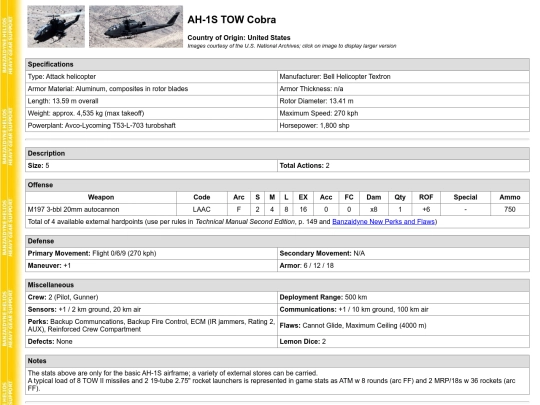Click the Description section header
This screenshot has width=540, height=405.
click(277, 153)
